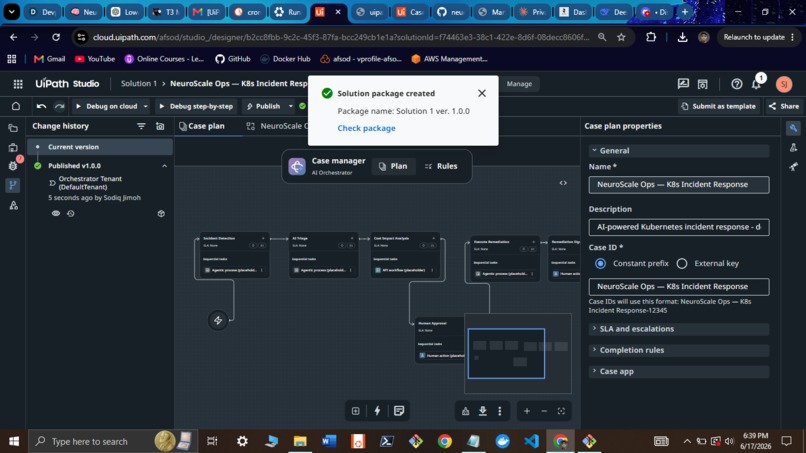The image size is (806, 453).
Task: Select the Constant prefix radio option
Action: point(600,263)
